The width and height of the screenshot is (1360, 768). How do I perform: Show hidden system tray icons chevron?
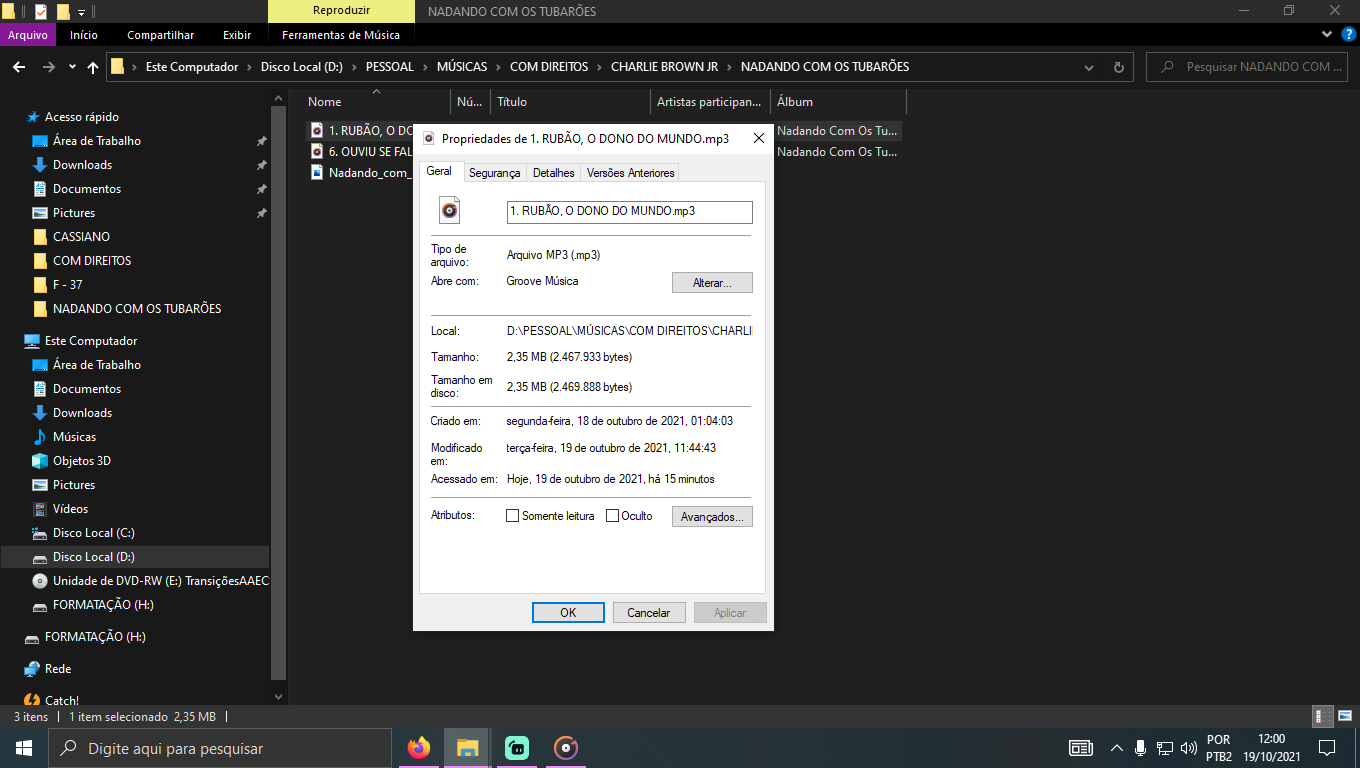(x=1117, y=748)
